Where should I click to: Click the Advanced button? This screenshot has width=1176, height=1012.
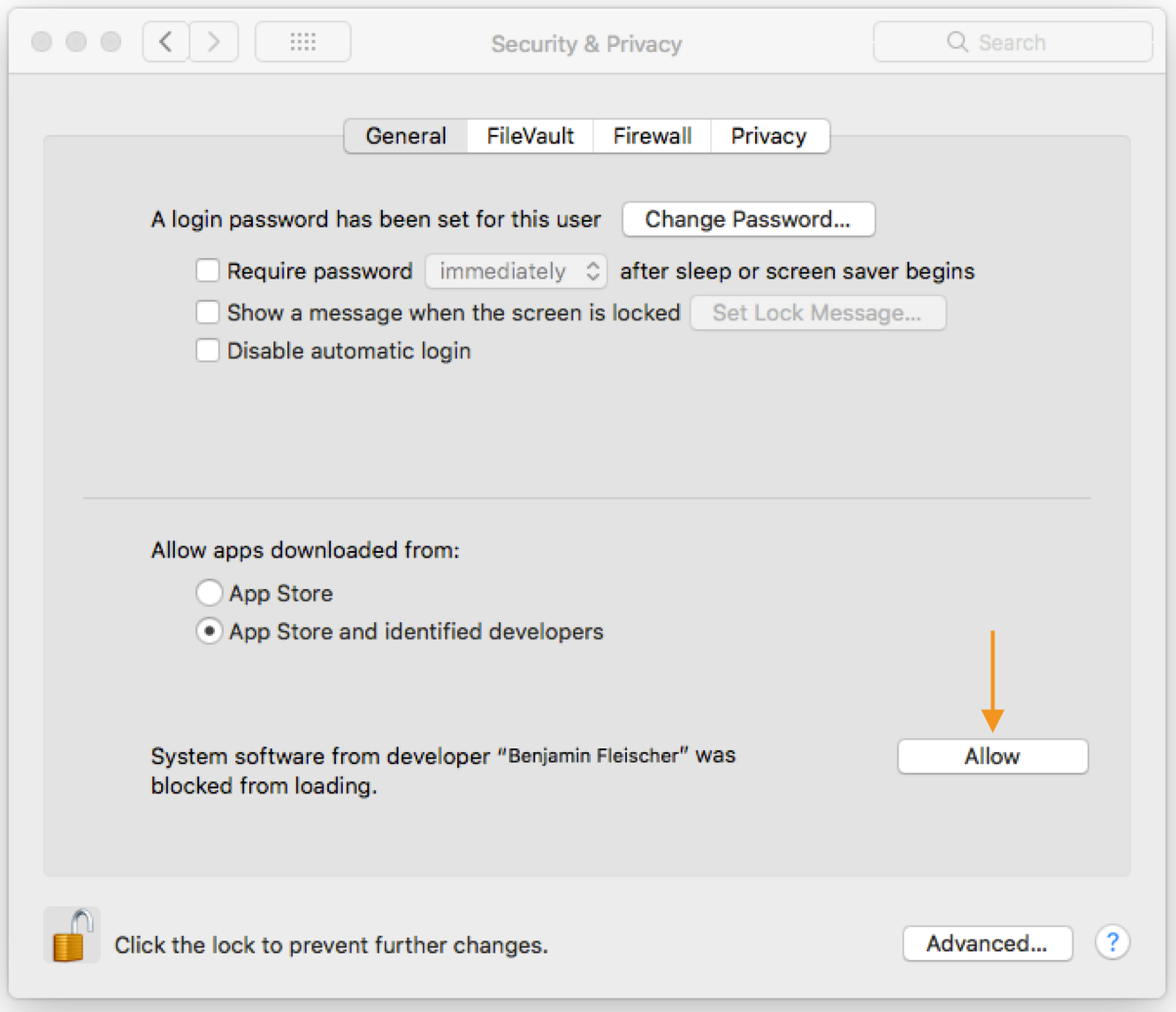coord(987,944)
